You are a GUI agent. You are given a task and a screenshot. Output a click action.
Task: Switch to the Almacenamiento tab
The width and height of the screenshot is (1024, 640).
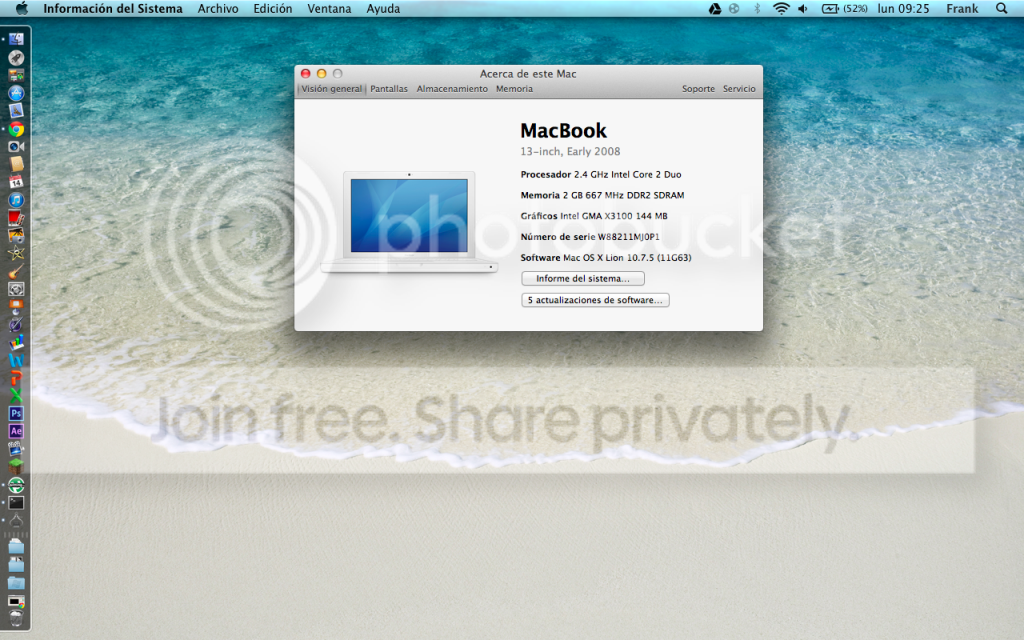point(452,89)
